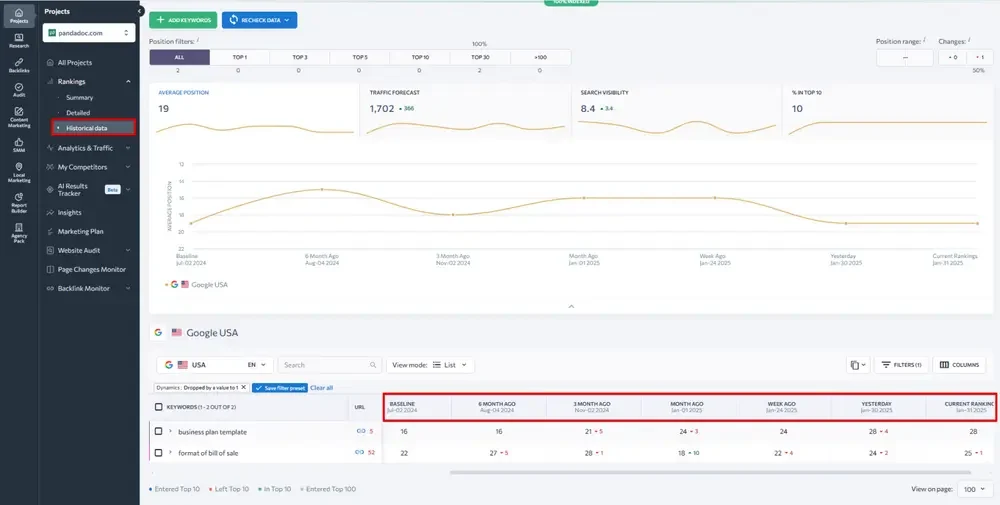The width and height of the screenshot is (1000, 505).
Task: Select the >100 position filter
Action: pyautogui.click(x=541, y=57)
